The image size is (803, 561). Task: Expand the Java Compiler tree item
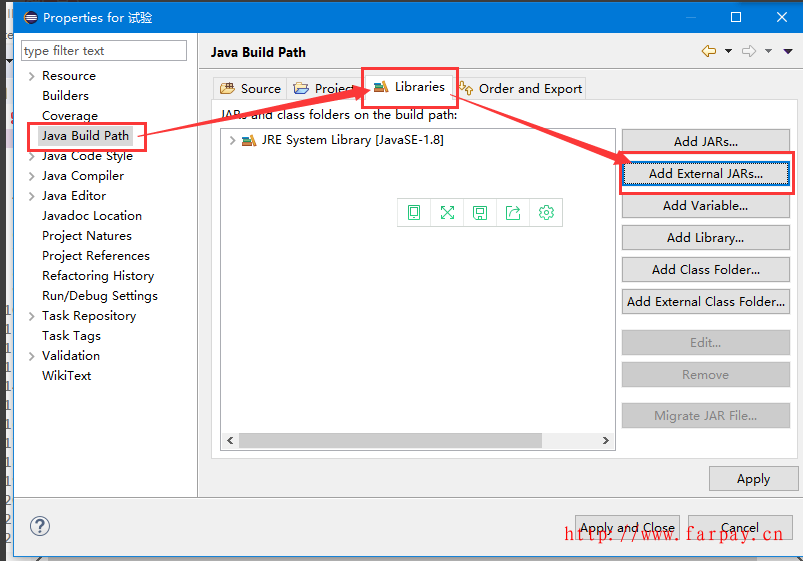pyautogui.click(x=32, y=176)
